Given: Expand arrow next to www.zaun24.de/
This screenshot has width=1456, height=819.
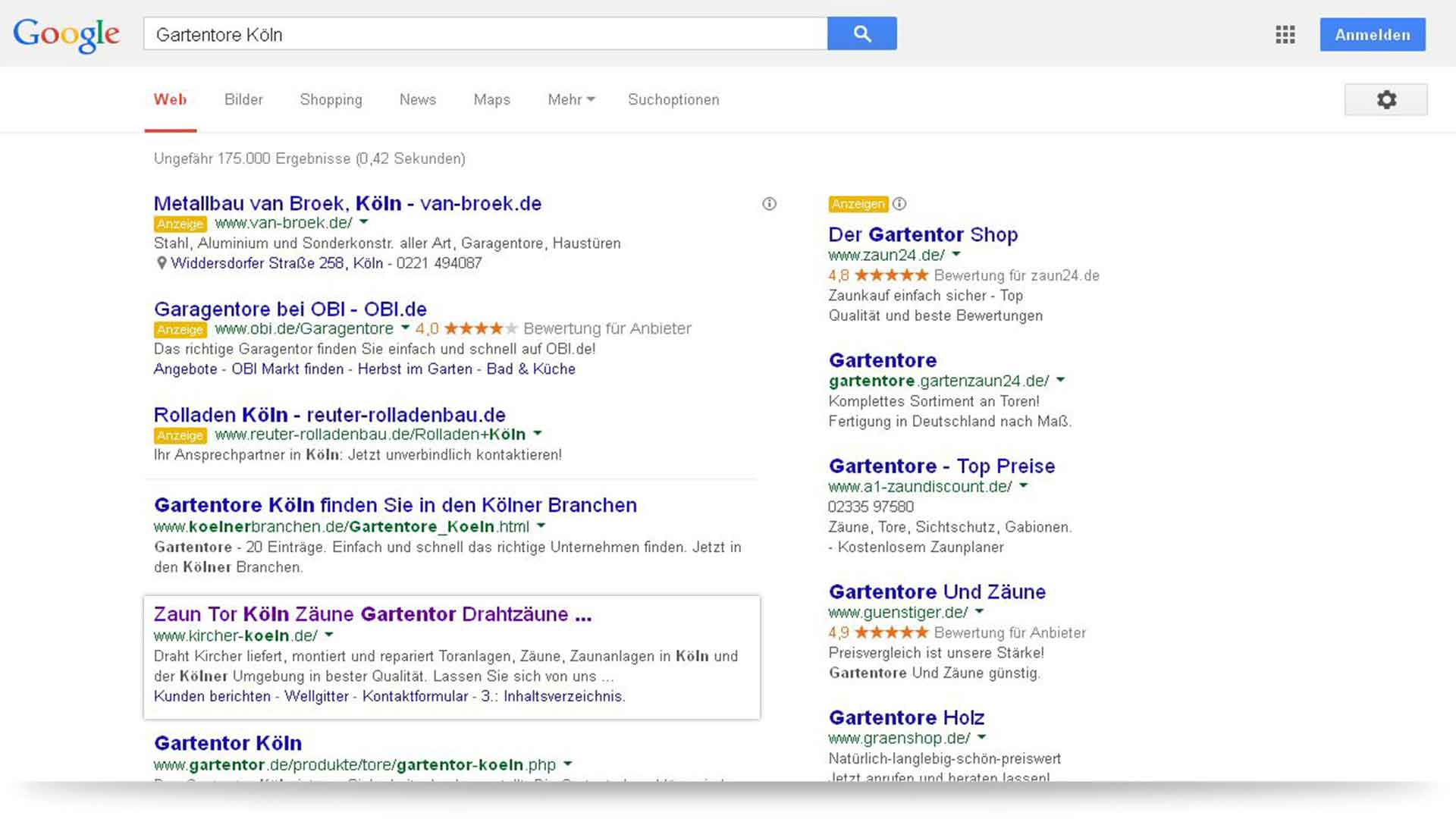Looking at the screenshot, I should click(956, 254).
